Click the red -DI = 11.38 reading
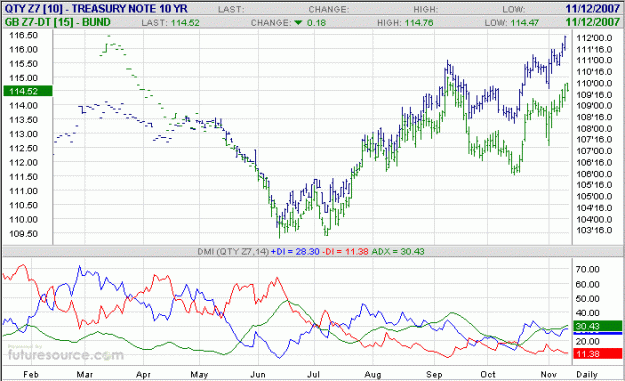The image size is (625, 381). 345,251
